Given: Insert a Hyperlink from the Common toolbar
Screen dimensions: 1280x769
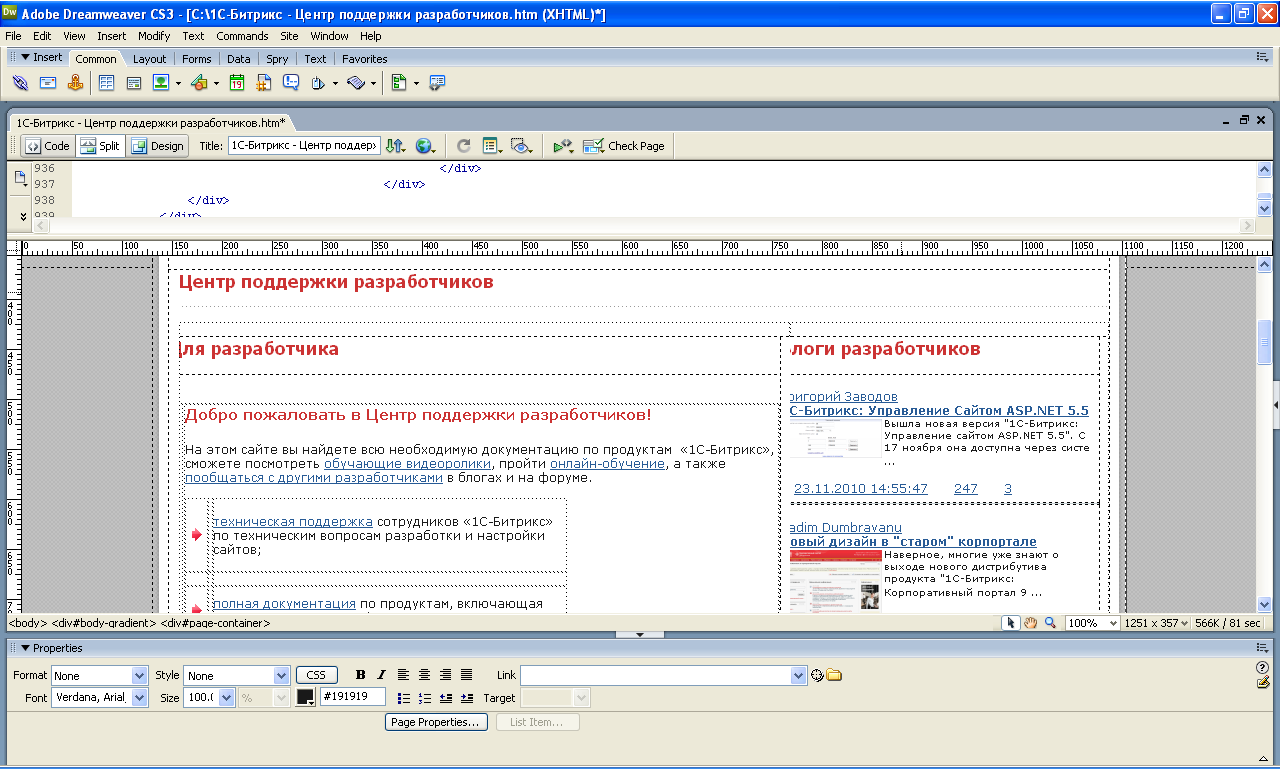Looking at the screenshot, I should [20, 83].
